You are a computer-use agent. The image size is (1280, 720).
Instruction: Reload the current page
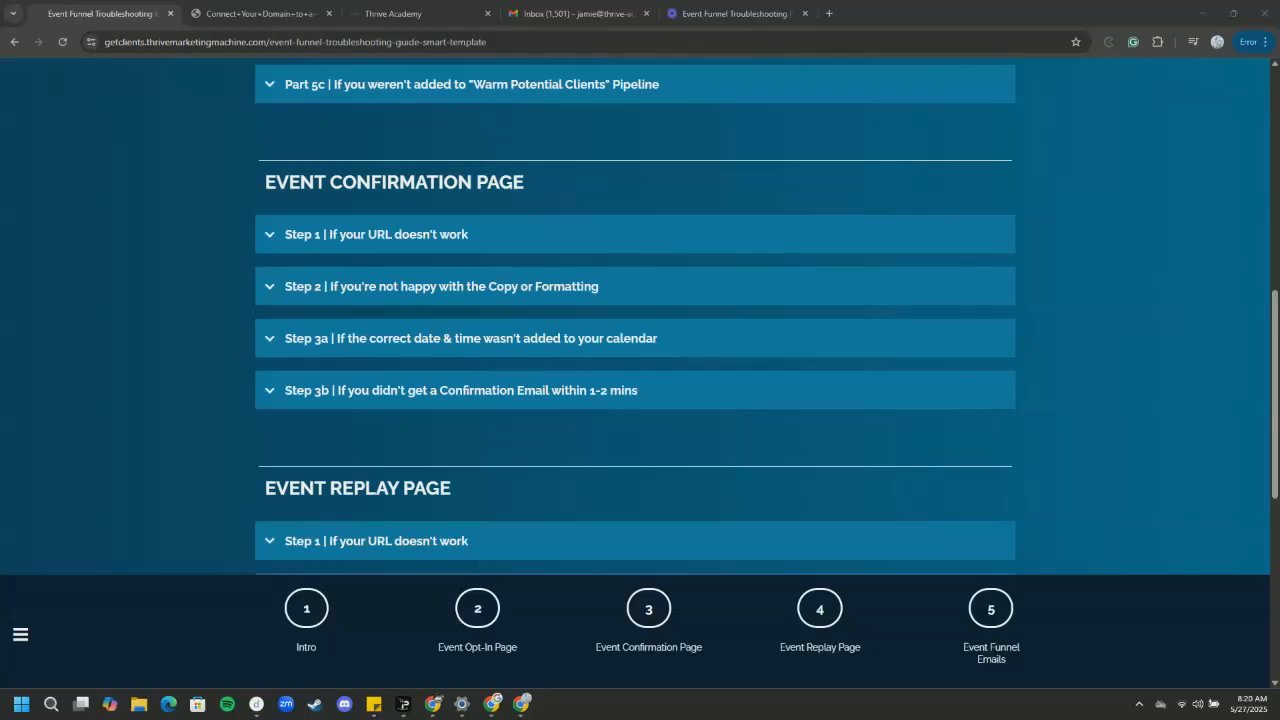click(62, 42)
